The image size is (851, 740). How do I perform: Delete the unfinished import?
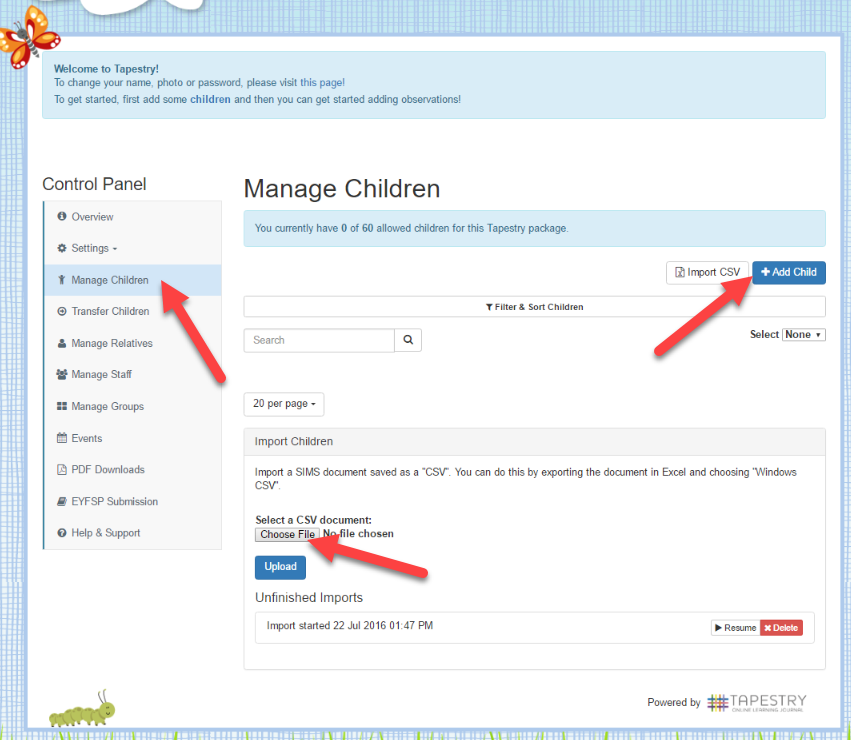[781, 628]
